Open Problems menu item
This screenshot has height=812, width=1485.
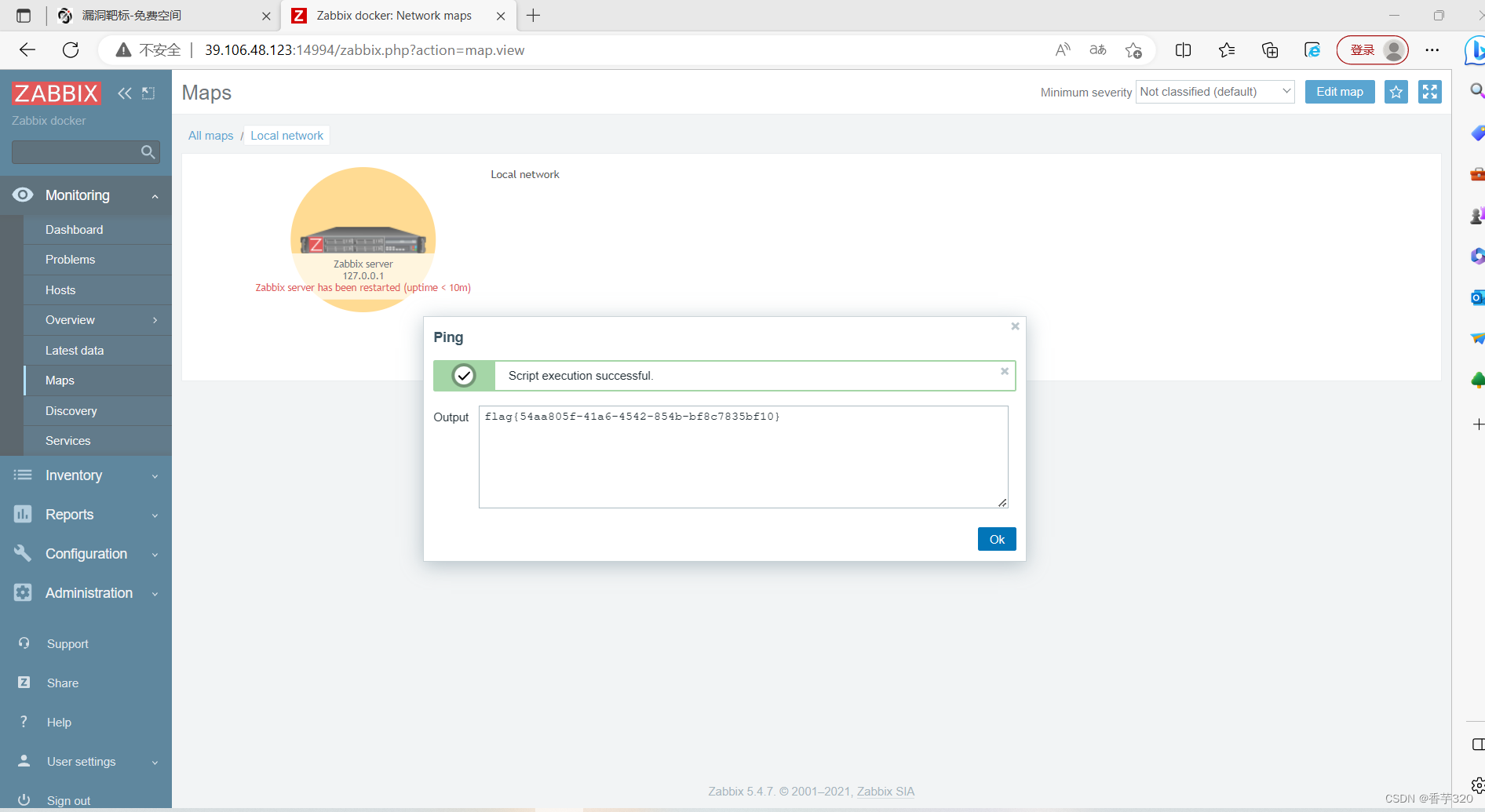tap(97, 260)
